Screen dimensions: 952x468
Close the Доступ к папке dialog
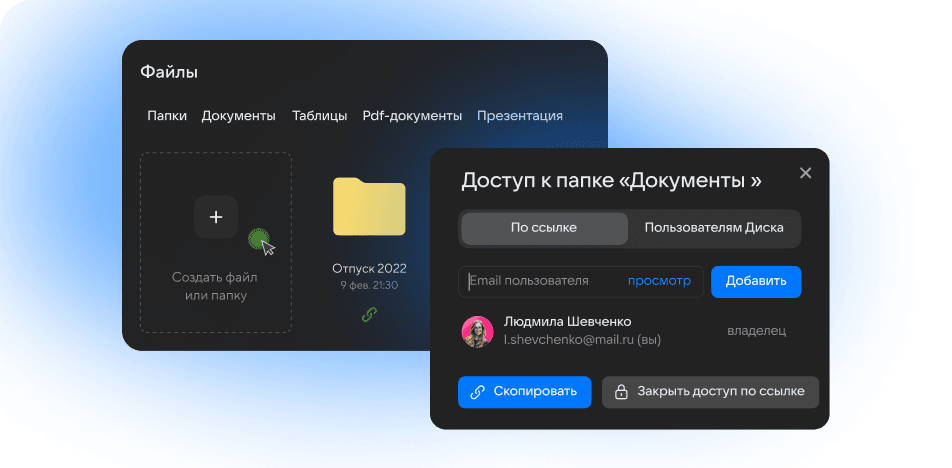coord(806,173)
